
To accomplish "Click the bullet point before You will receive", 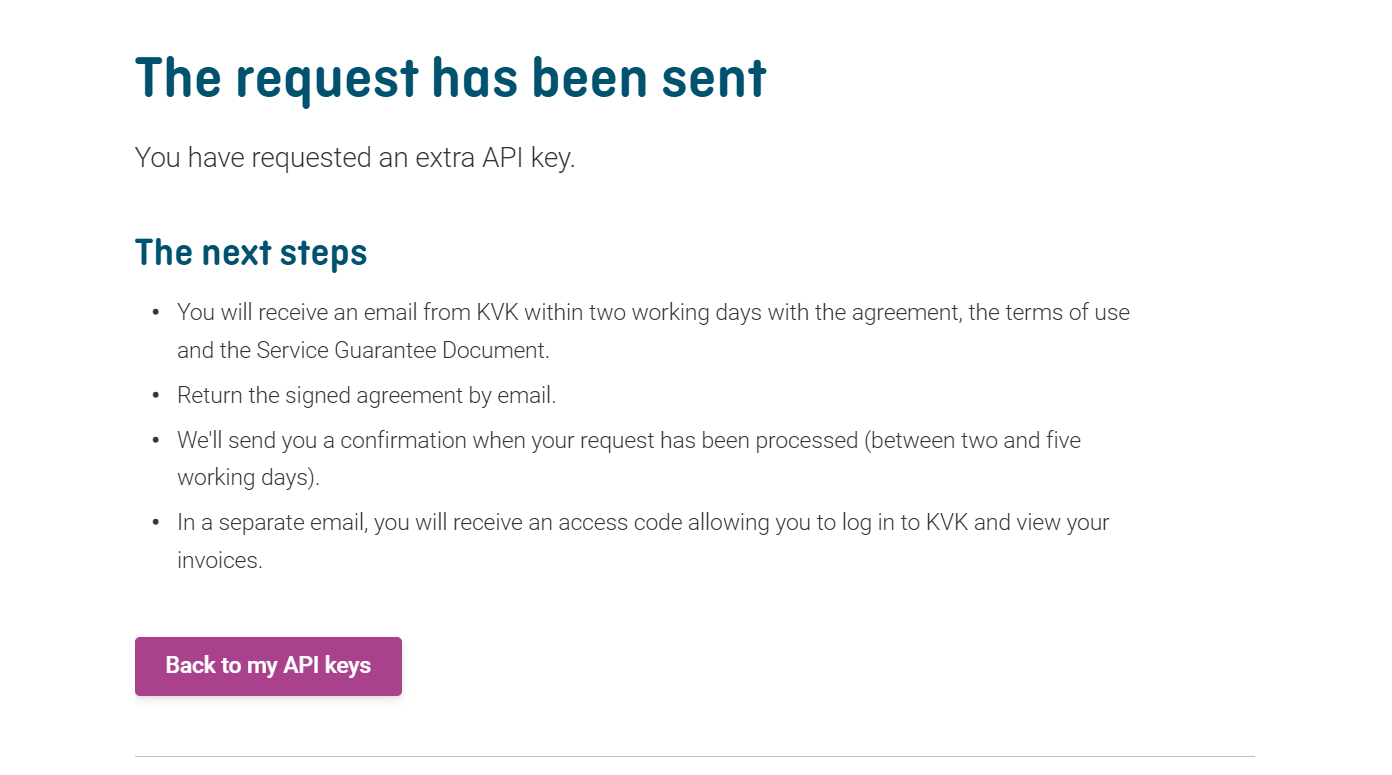I will pos(156,313).
